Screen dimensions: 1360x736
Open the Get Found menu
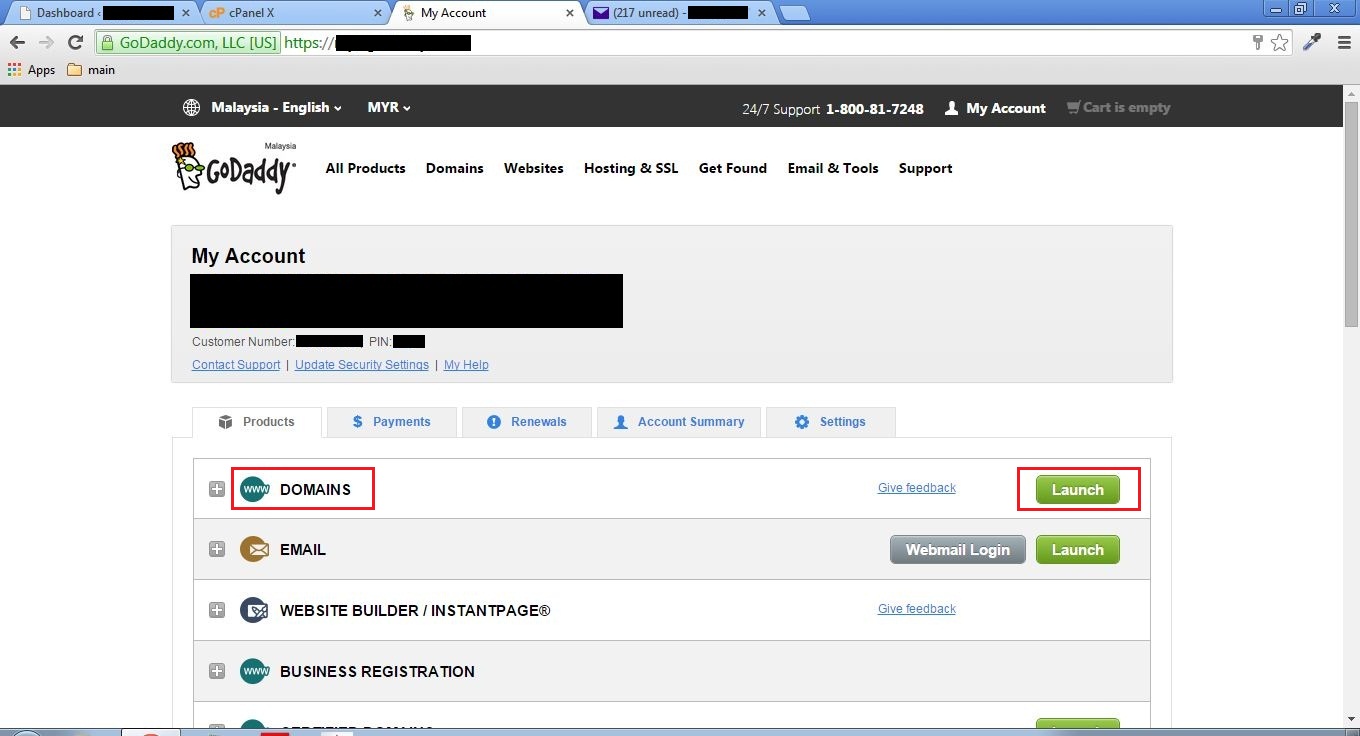pyautogui.click(x=732, y=168)
